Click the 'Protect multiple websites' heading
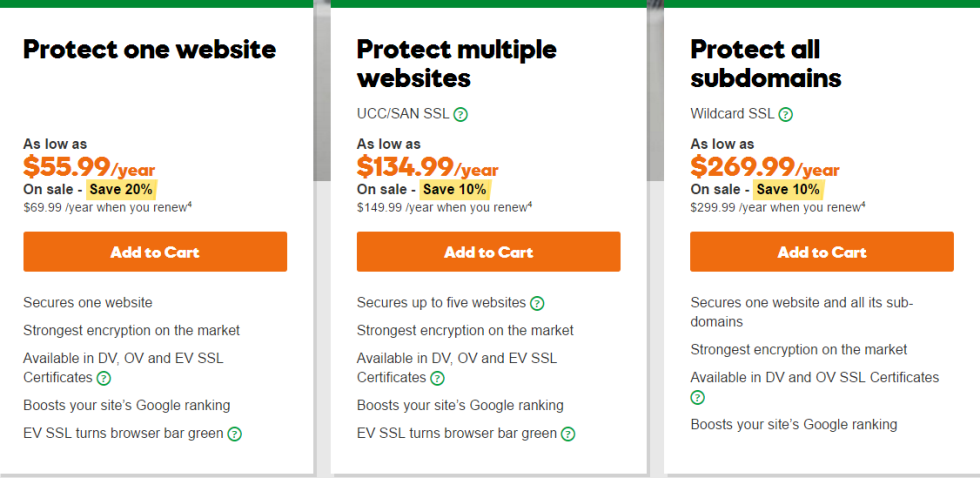This screenshot has height=478, width=980. [457, 64]
